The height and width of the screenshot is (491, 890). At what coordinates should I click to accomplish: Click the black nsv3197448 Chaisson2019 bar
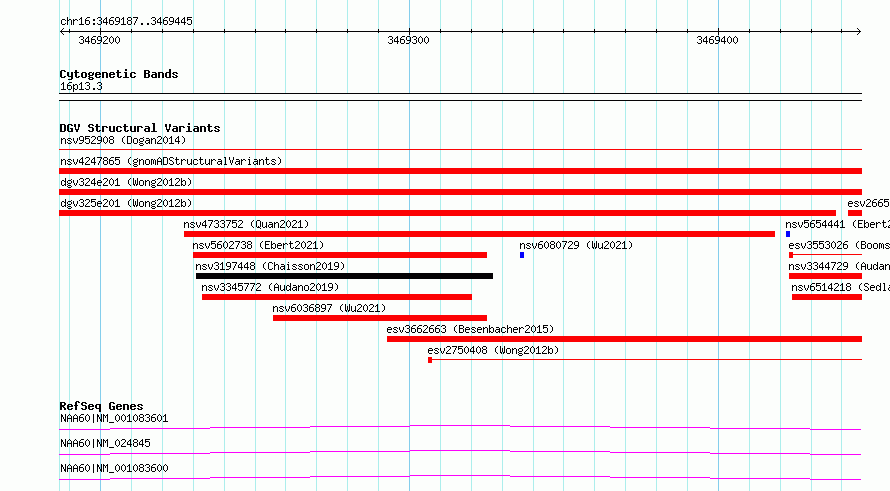coord(344,276)
